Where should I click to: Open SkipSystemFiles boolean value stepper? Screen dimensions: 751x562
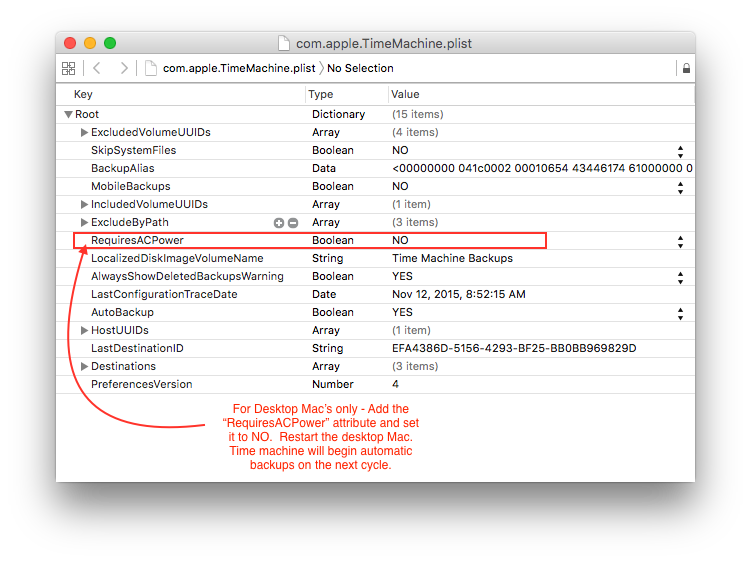(680, 152)
